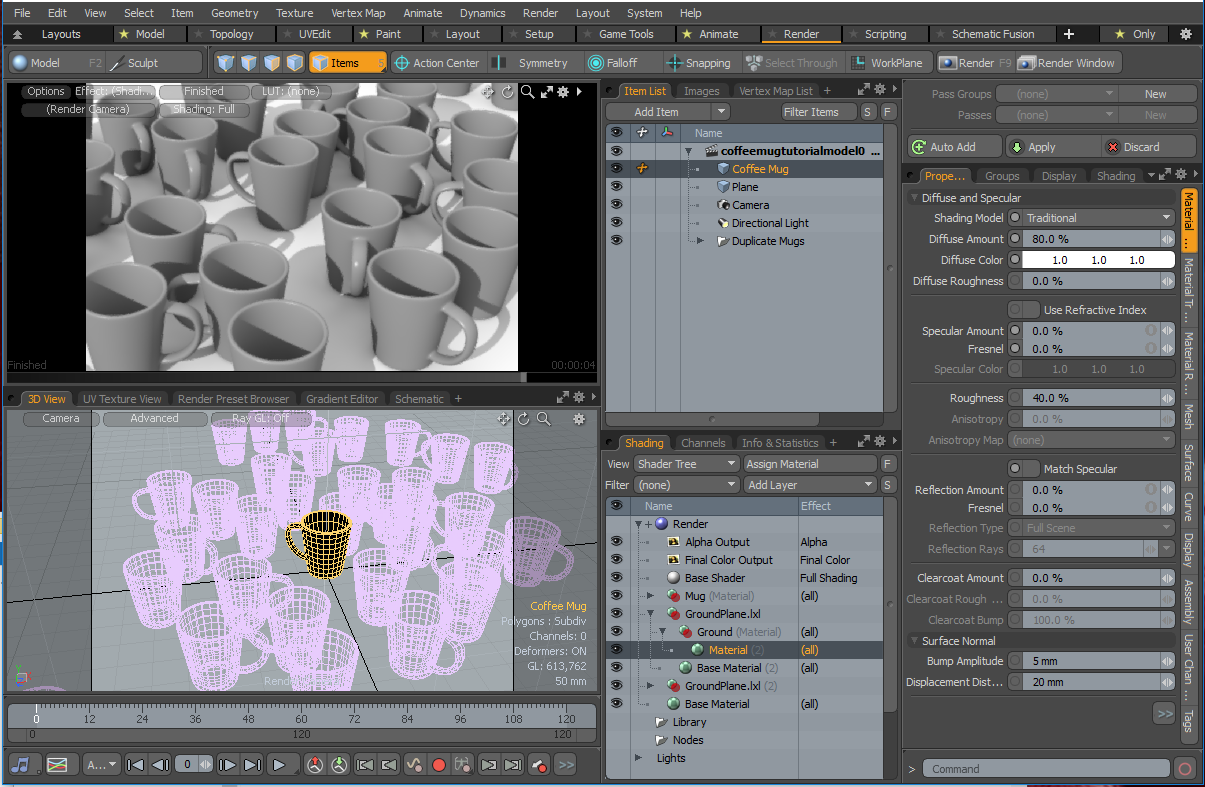Image resolution: width=1205 pixels, height=787 pixels.
Task: Enable the Match Specular toggle
Action: pos(1023,469)
